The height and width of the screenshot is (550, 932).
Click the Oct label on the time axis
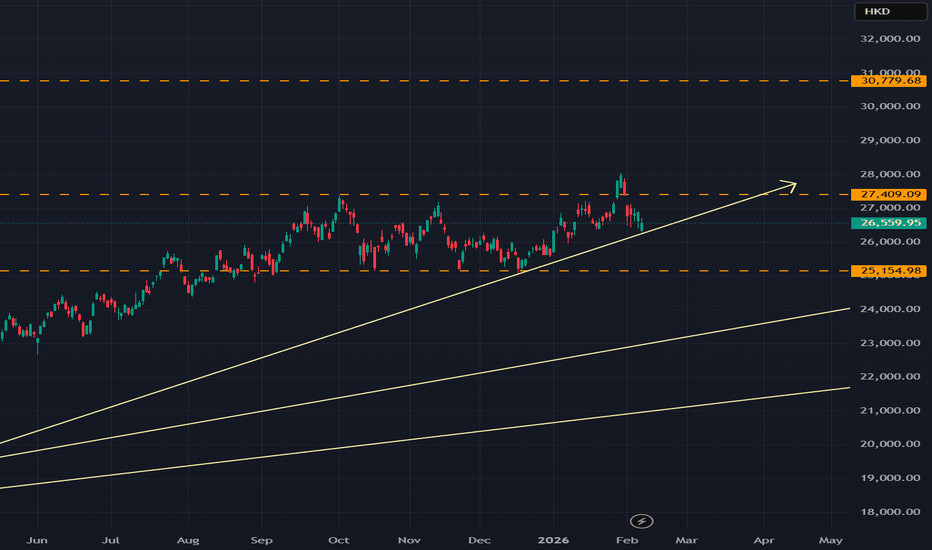339,540
